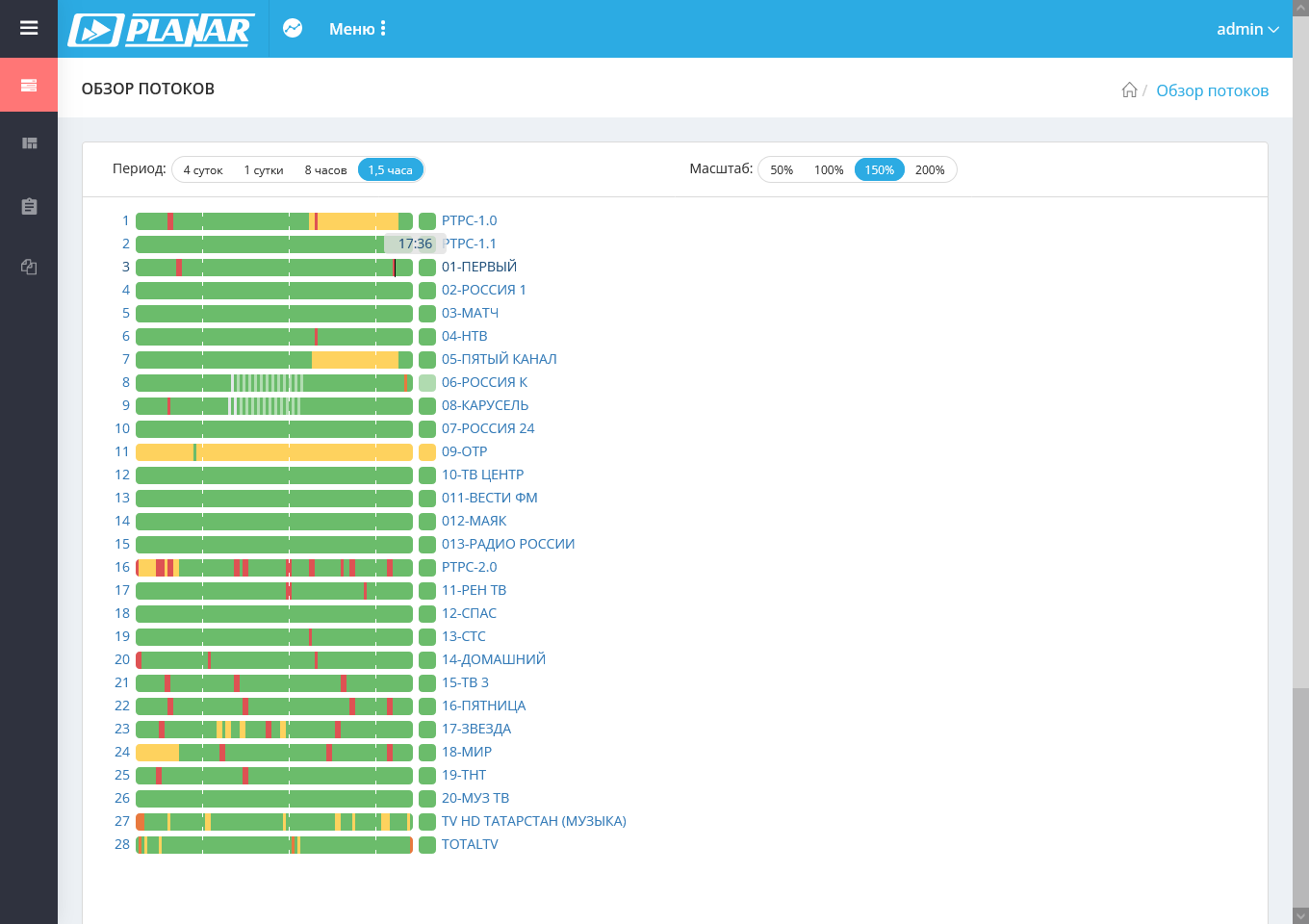Select the 8 часов period
Screen dimensions: 1309x924
[325, 169]
